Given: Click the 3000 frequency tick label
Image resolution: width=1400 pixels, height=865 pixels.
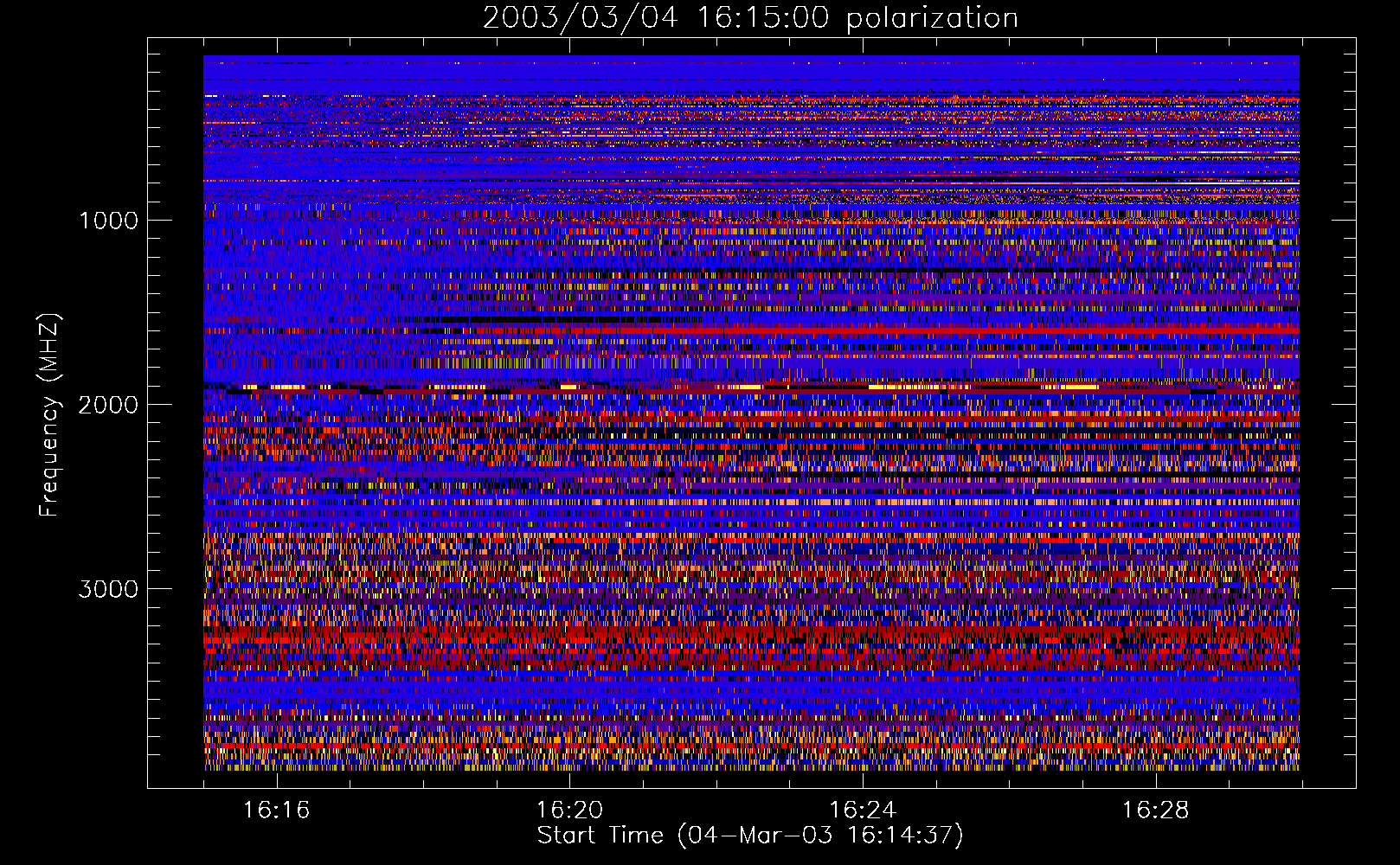Looking at the screenshot, I should tap(108, 589).
